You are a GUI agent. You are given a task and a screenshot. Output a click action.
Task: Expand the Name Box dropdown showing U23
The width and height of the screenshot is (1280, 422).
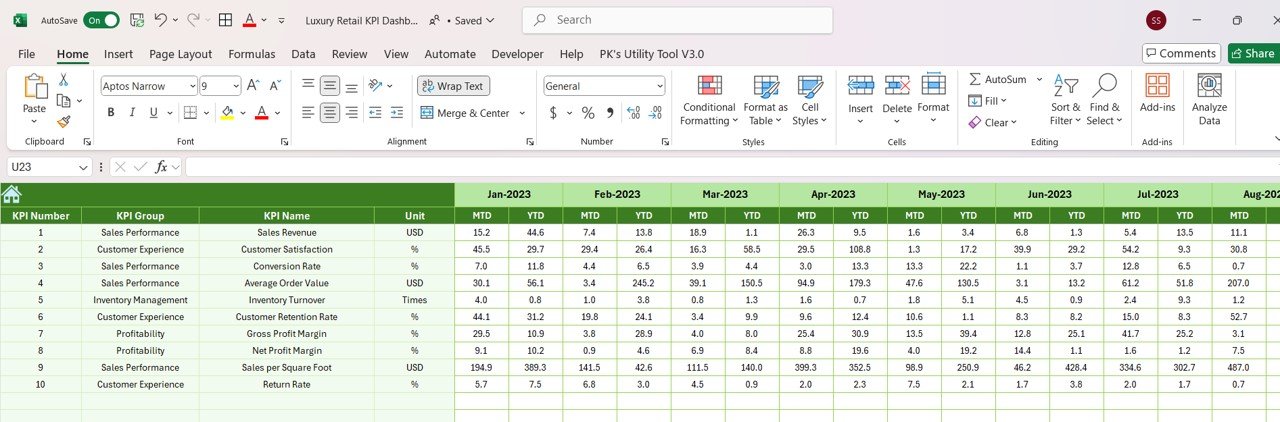pos(83,167)
